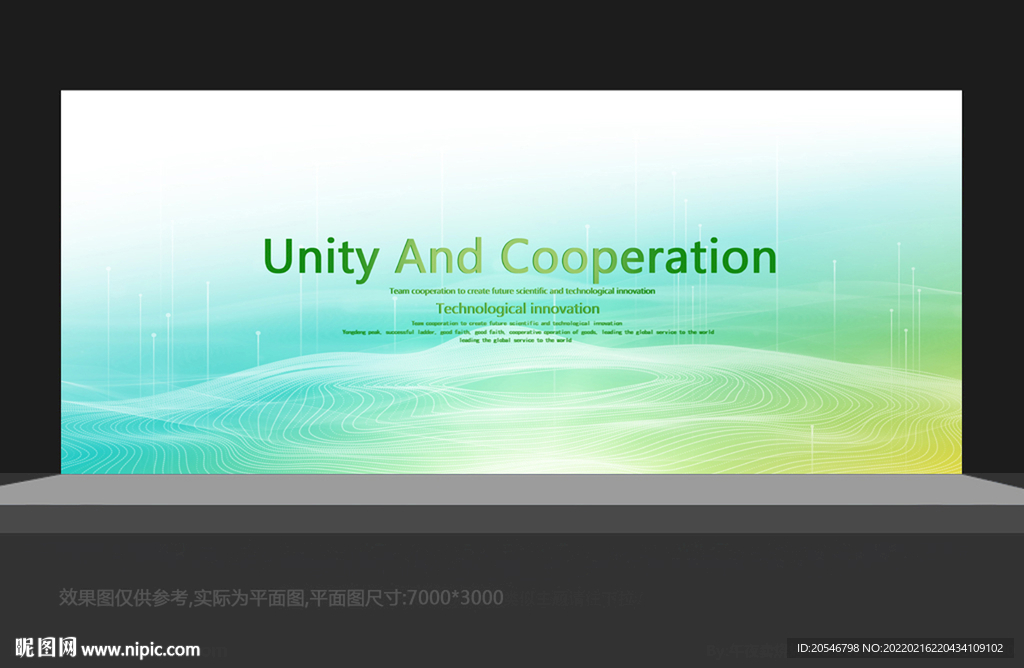The height and width of the screenshot is (668, 1024).
Task: Click the "Unity And Cooperation" headline
Action: pyautogui.click(x=520, y=258)
